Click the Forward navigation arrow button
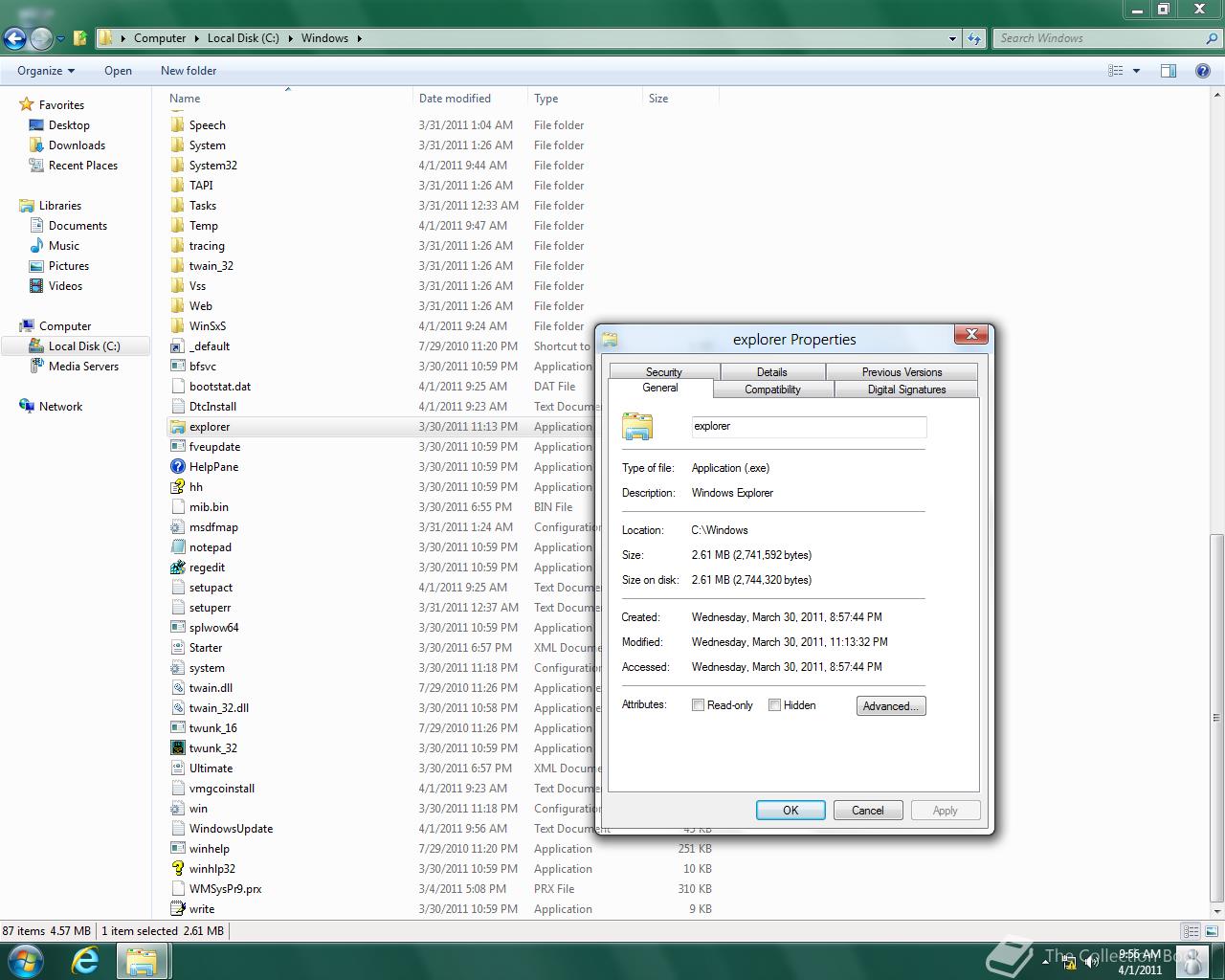This screenshot has width=1225, height=980. coord(41,38)
